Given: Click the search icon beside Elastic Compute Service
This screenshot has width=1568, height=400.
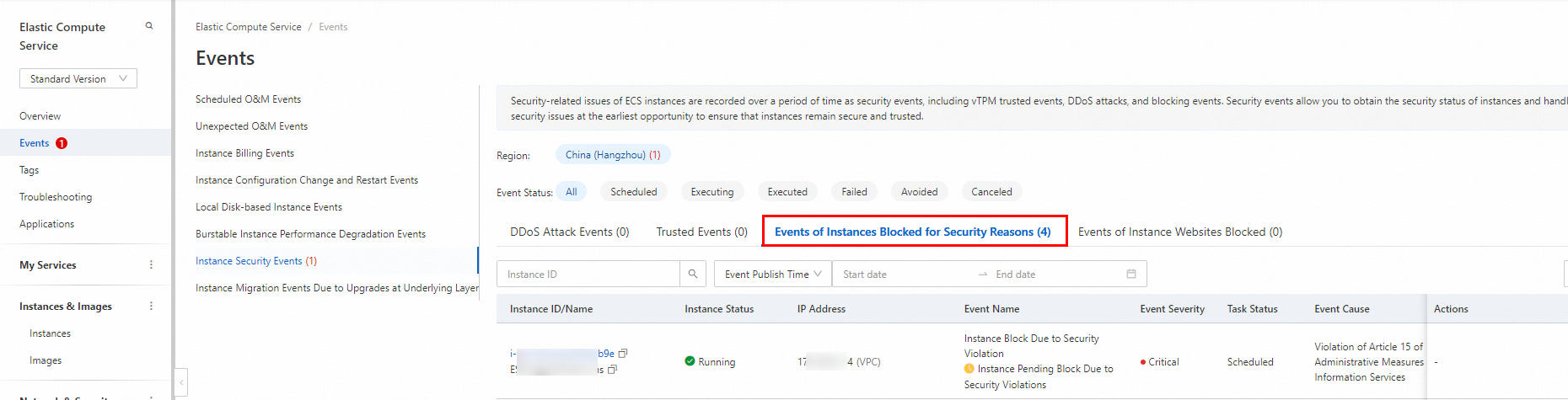Looking at the screenshot, I should click(x=149, y=26).
